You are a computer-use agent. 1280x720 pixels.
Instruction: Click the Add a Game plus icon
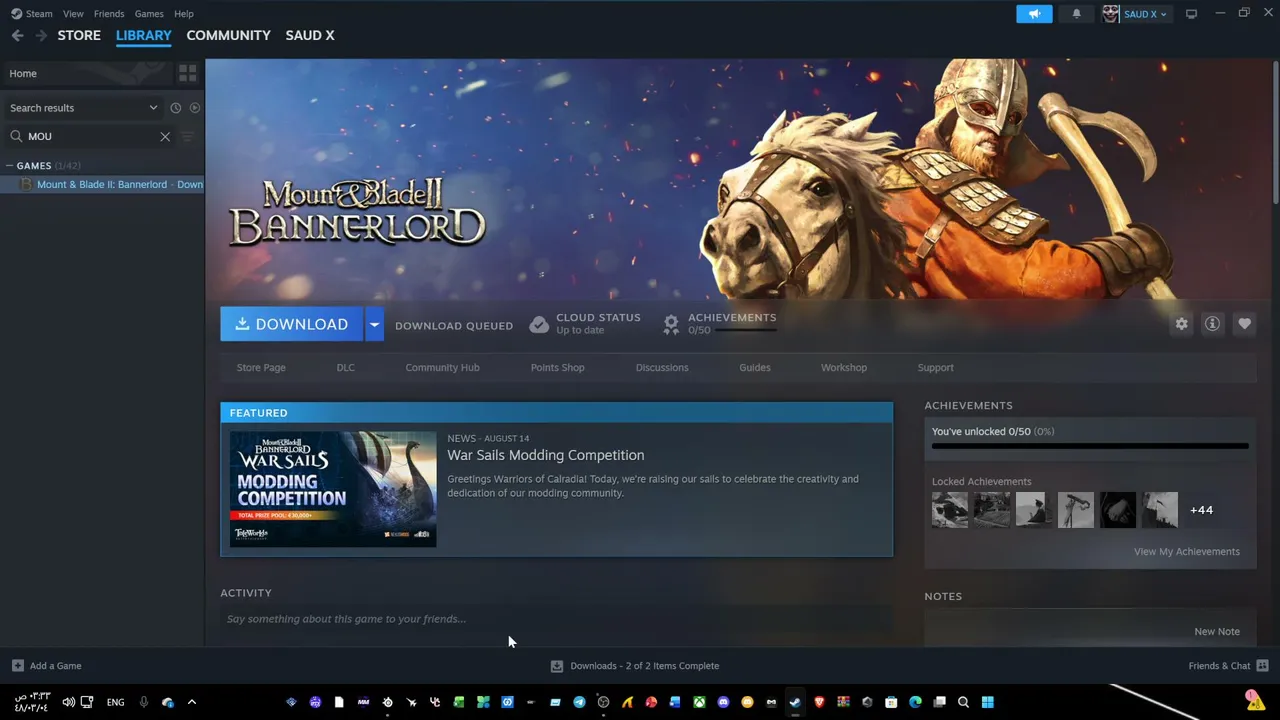pos(17,666)
